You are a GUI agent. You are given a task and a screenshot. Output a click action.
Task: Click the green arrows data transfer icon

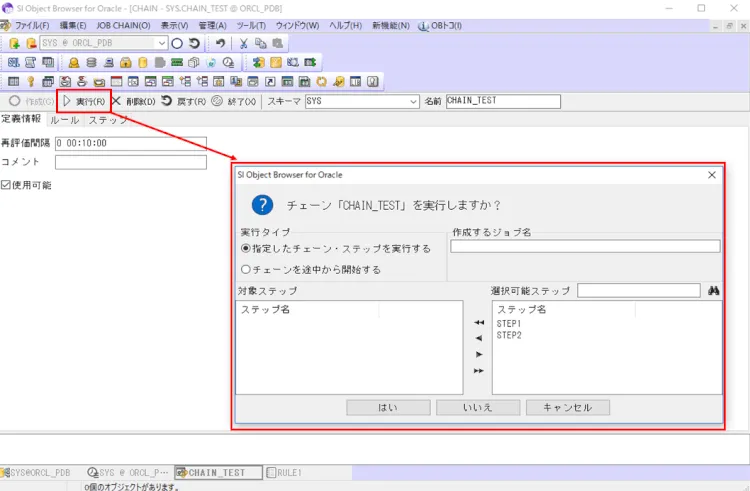point(310,62)
